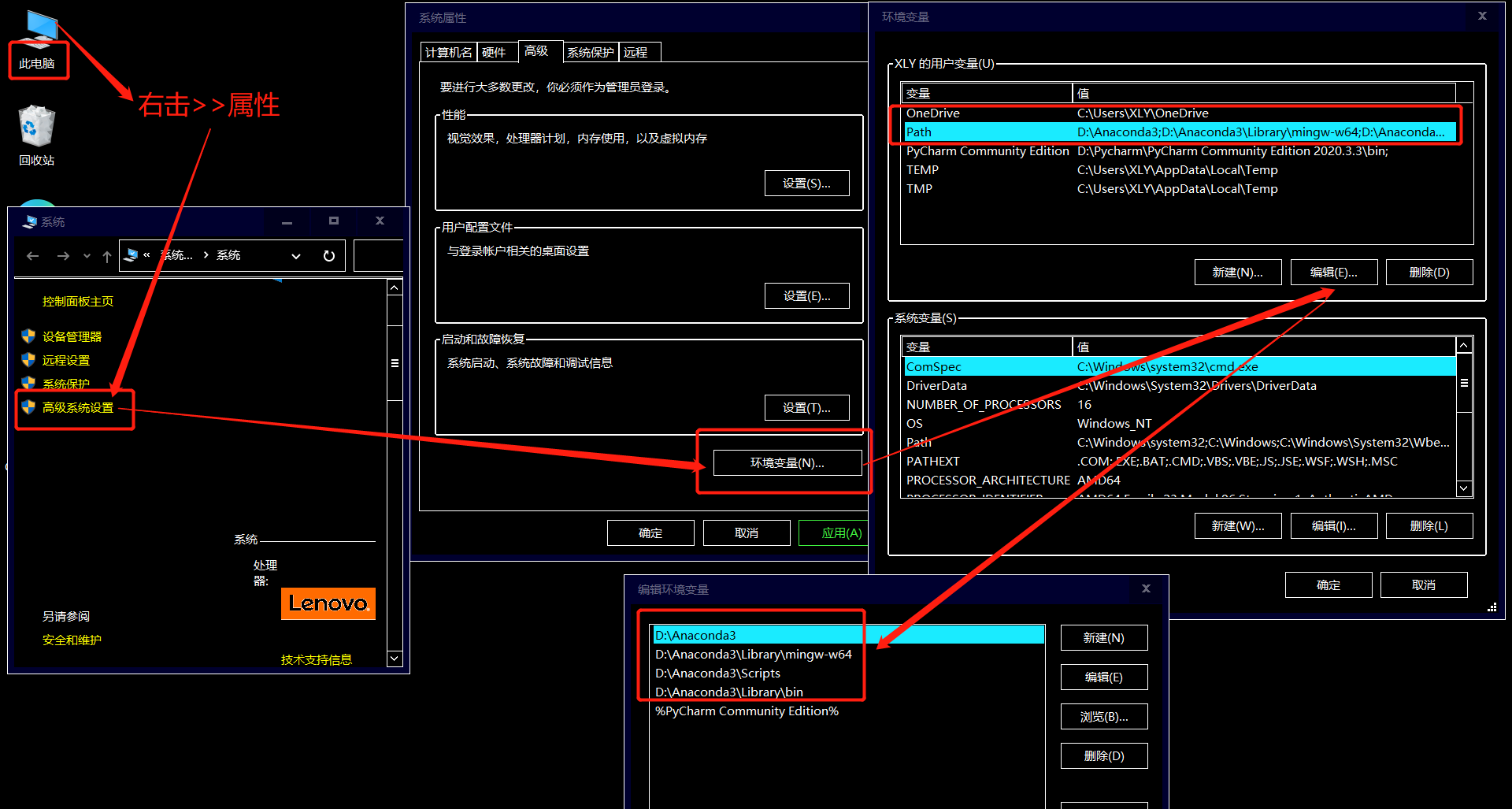1512x809 pixels.
Task: Close the 编辑环境变量 dialog
Action: (1147, 589)
